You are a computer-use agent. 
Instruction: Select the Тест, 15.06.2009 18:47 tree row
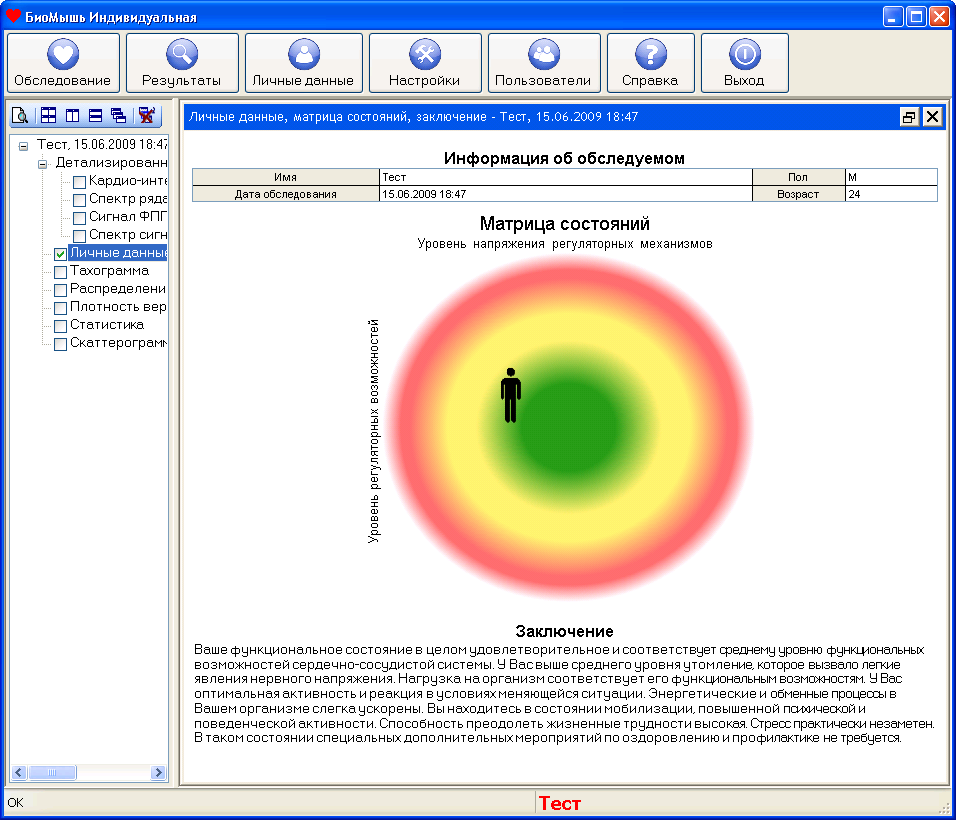pyautogui.click(x=102, y=144)
